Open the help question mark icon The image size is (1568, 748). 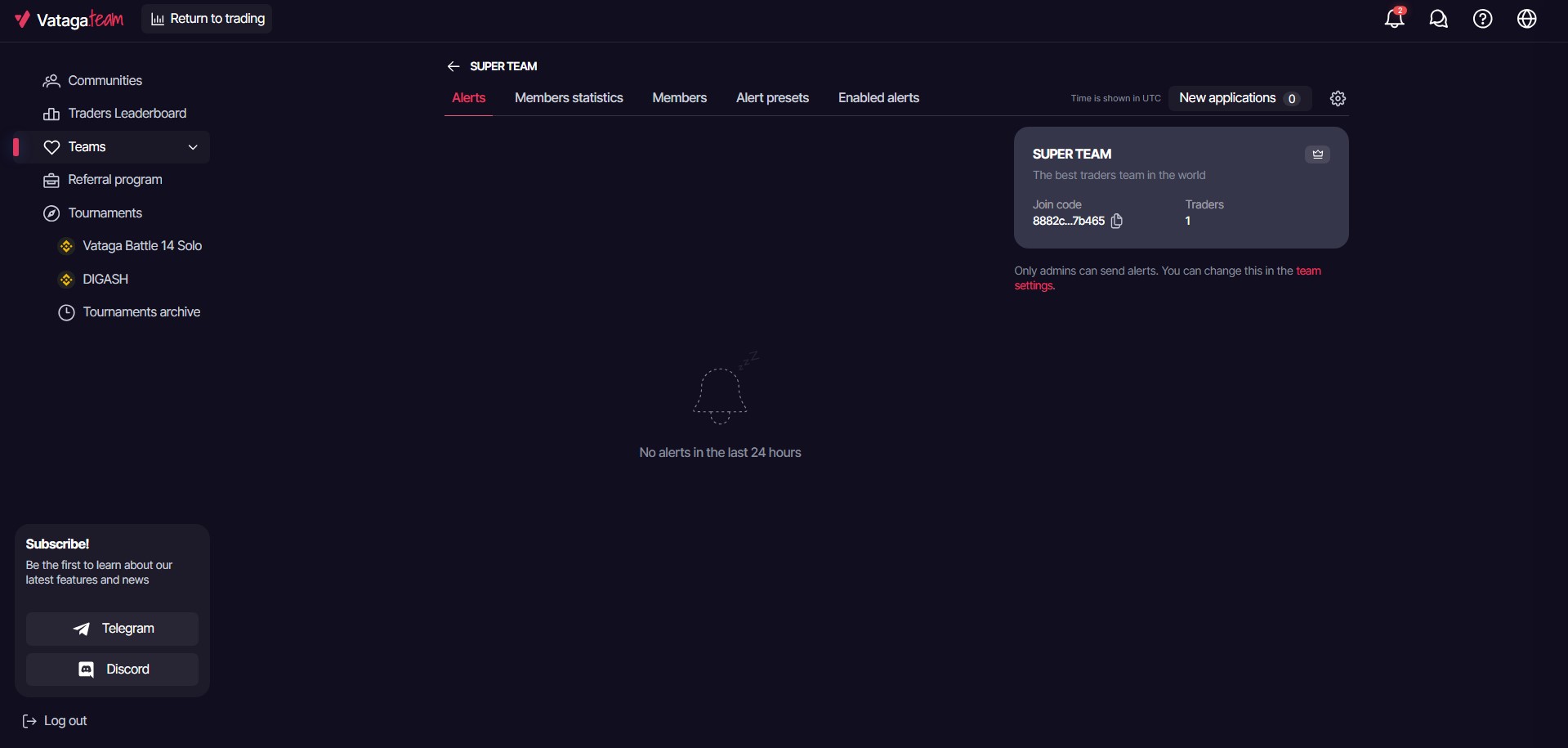(x=1483, y=19)
